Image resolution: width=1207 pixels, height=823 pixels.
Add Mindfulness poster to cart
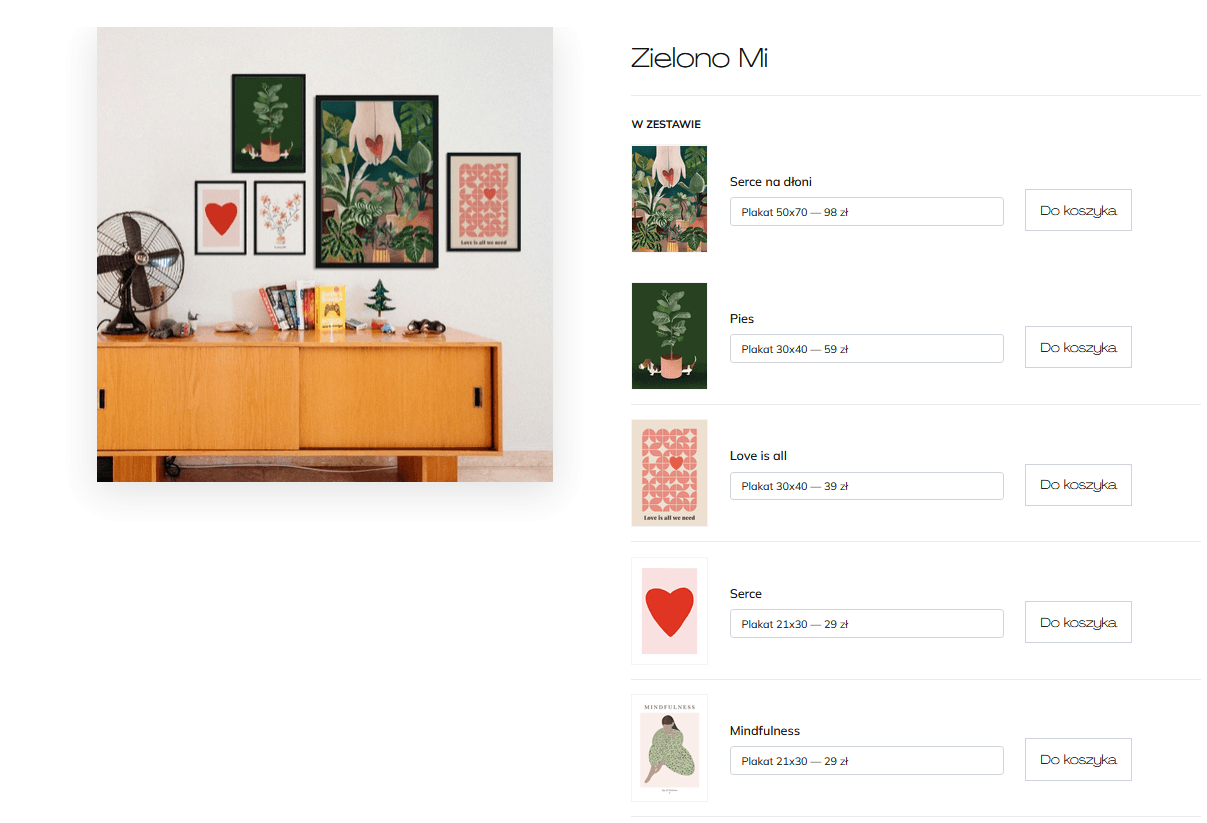(1078, 759)
